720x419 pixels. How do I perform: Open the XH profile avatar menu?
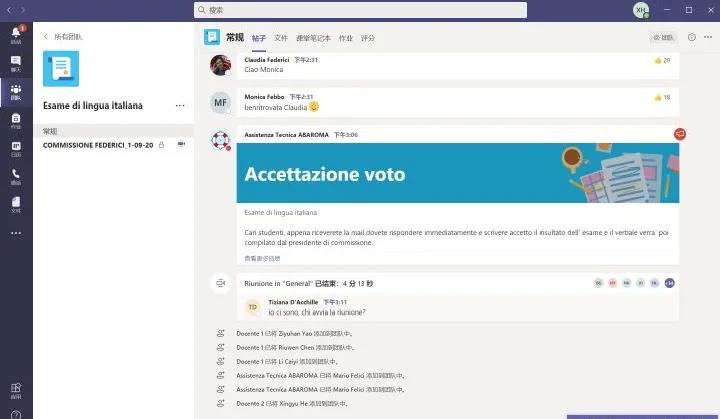(641, 10)
